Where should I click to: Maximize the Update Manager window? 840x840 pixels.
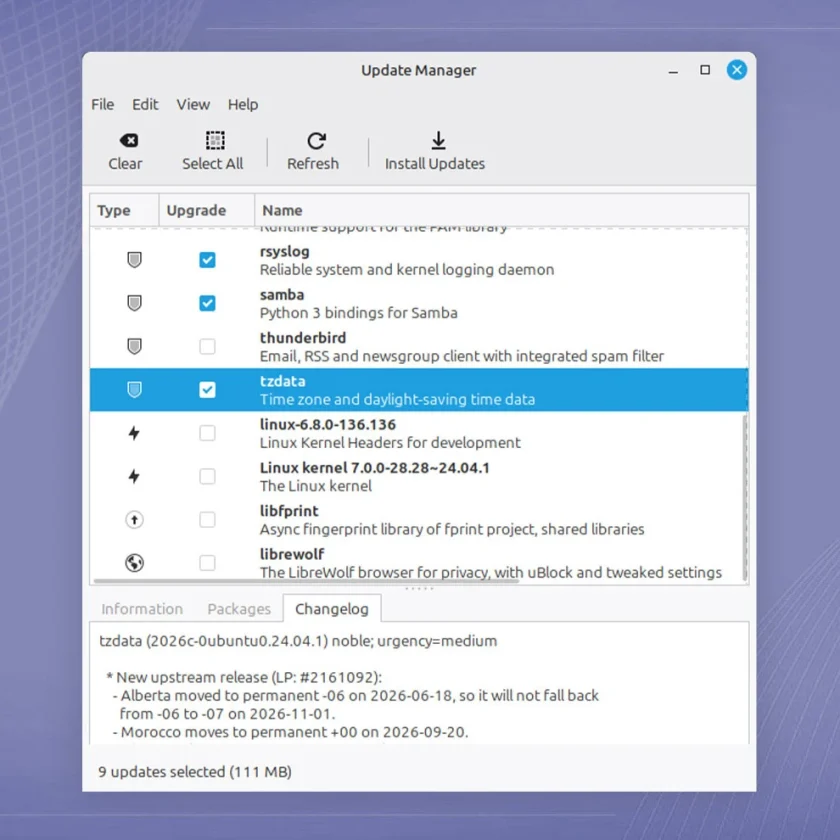[x=705, y=70]
